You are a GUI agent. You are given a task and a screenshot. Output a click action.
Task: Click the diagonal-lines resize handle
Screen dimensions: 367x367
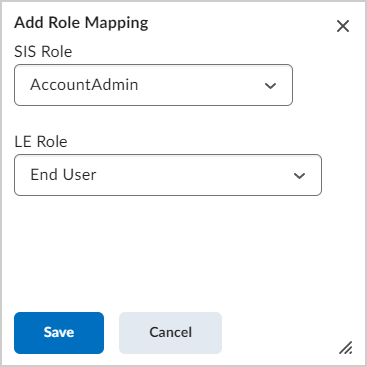[346, 347]
